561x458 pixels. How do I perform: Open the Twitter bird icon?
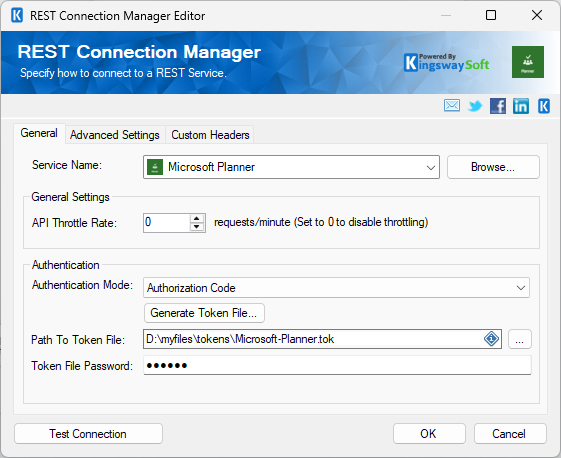click(475, 106)
